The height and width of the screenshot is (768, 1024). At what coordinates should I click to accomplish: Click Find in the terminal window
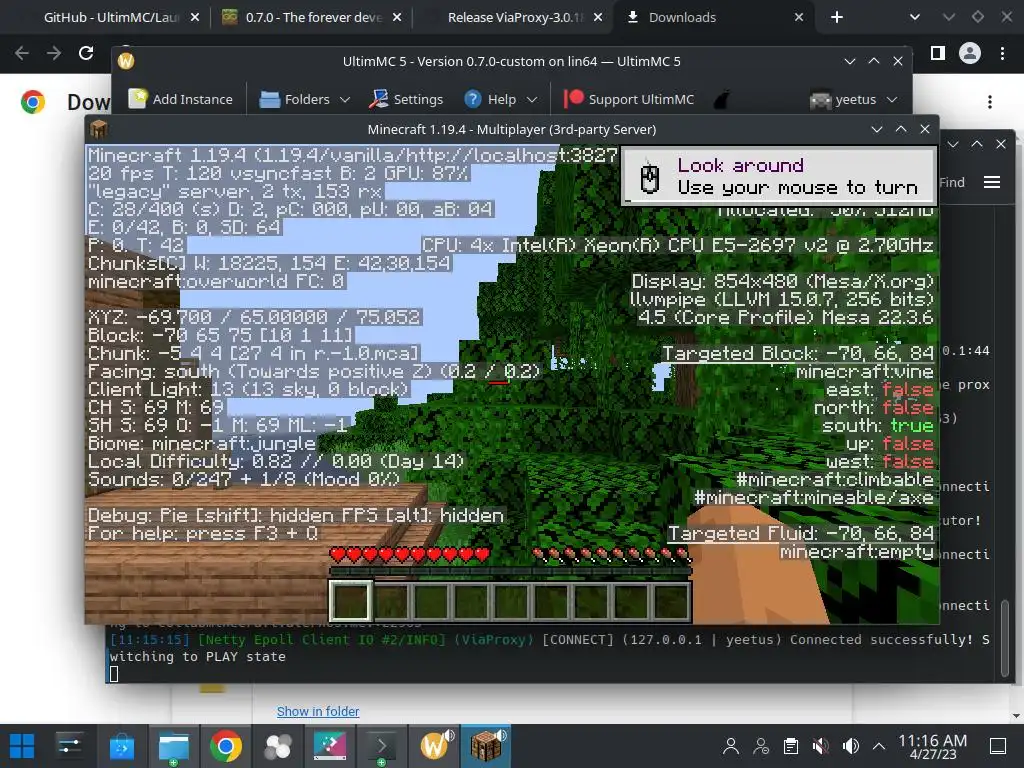coord(952,182)
